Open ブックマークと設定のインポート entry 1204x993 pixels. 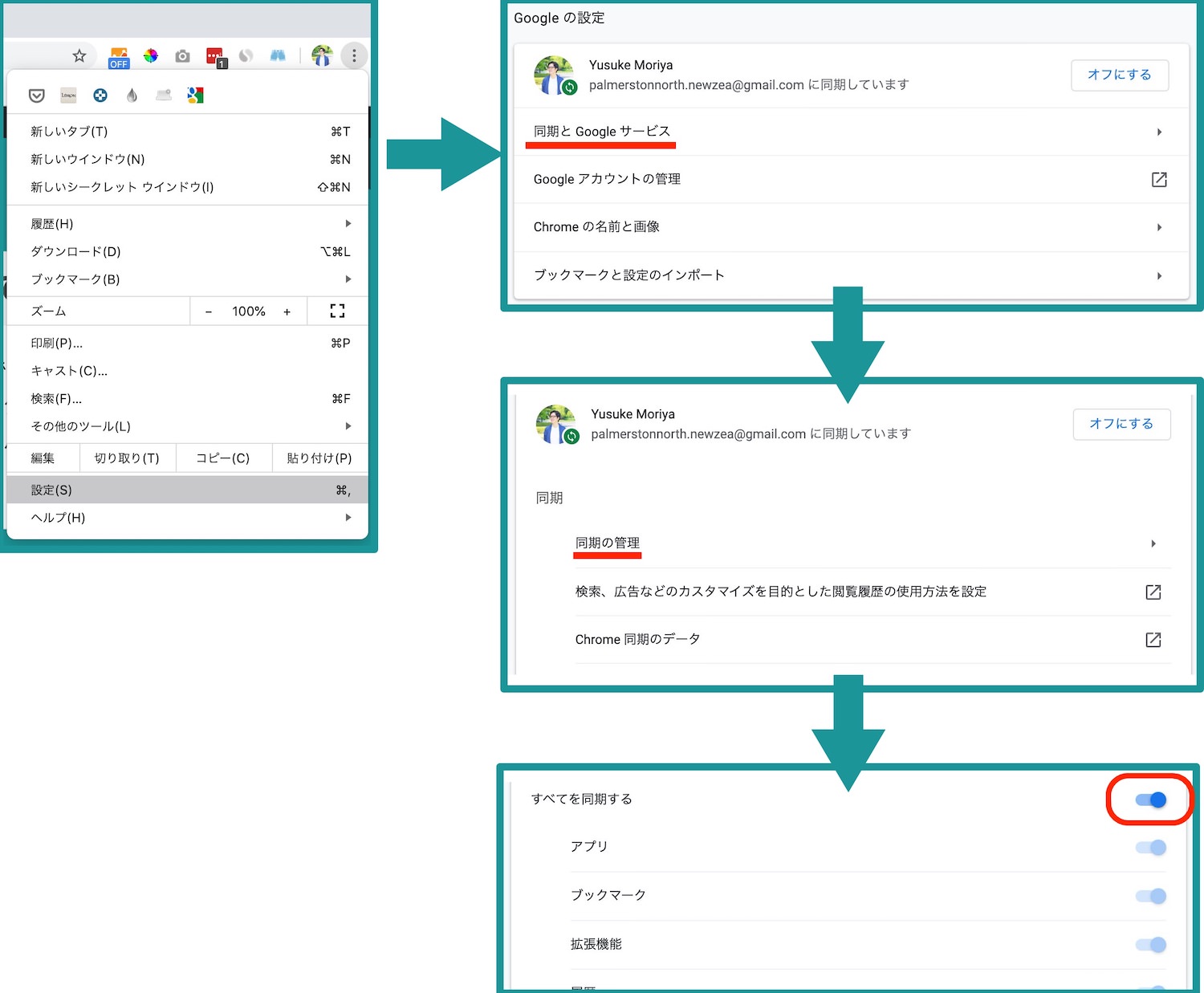click(x=851, y=275)
